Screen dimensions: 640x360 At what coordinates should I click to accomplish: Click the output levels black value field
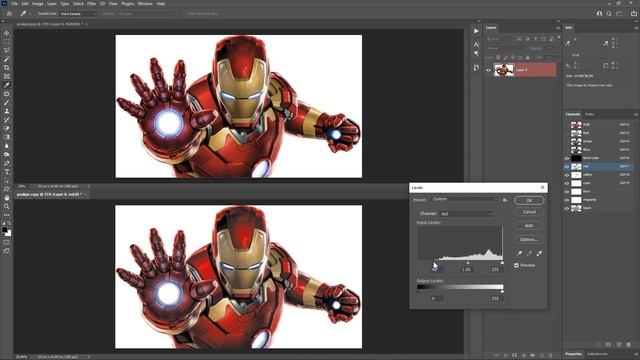click(436, 298)
